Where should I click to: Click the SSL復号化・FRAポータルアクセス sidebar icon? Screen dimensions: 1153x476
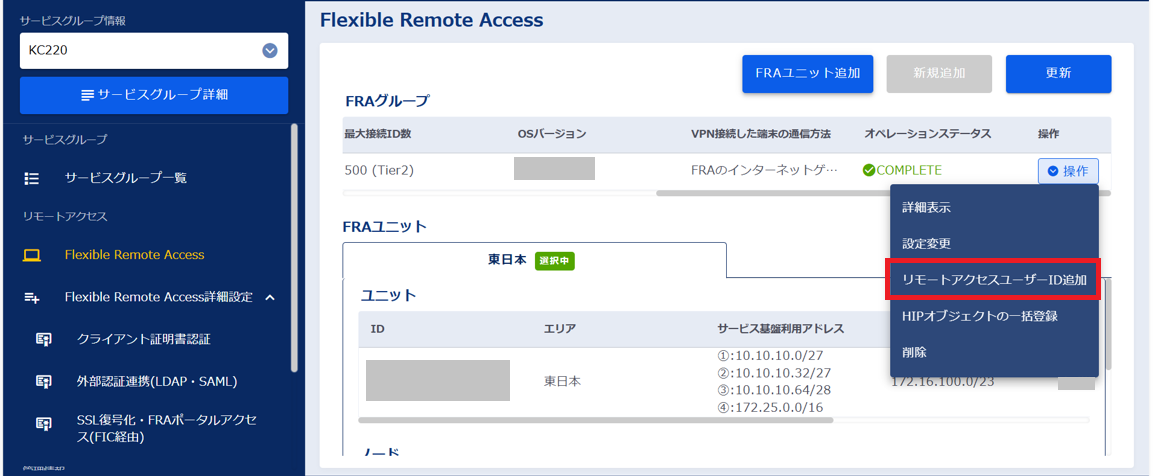44,423
